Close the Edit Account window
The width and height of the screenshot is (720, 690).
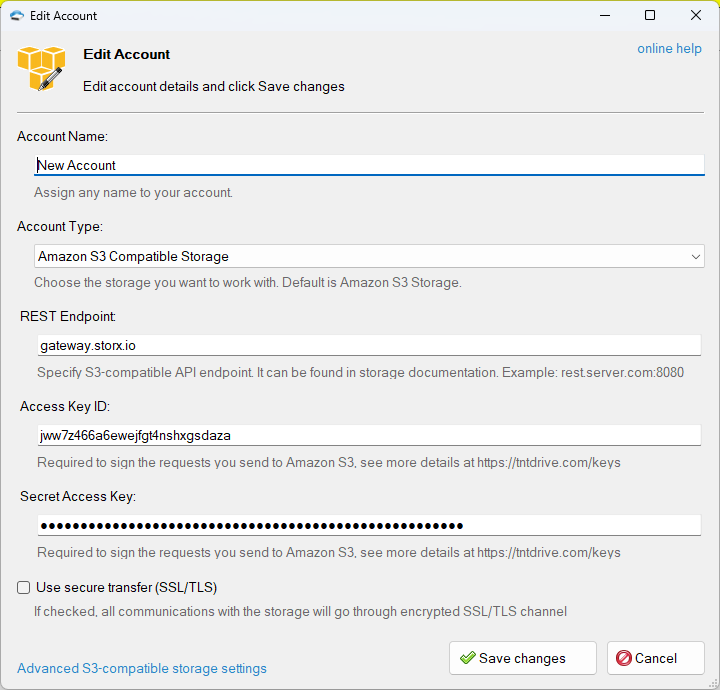coord(696,15)
